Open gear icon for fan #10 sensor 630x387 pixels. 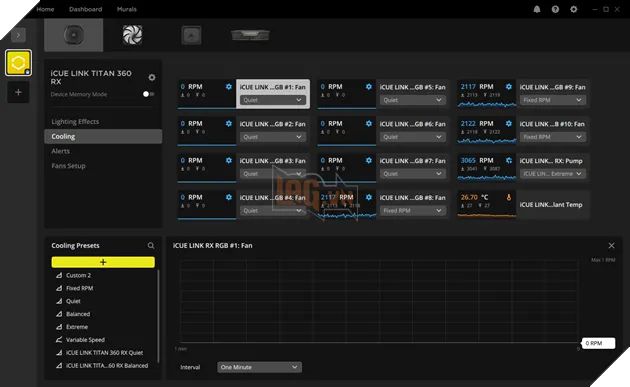[509, 123]
